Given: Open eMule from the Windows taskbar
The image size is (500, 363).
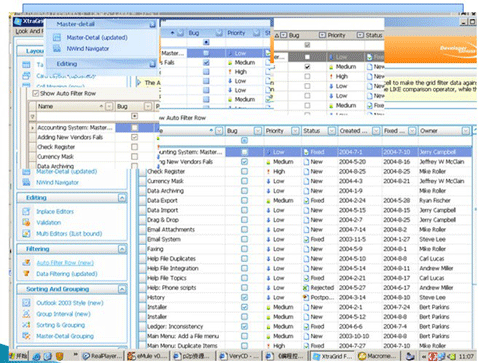Looking at the screenshot, I should (x=147, y=356).
